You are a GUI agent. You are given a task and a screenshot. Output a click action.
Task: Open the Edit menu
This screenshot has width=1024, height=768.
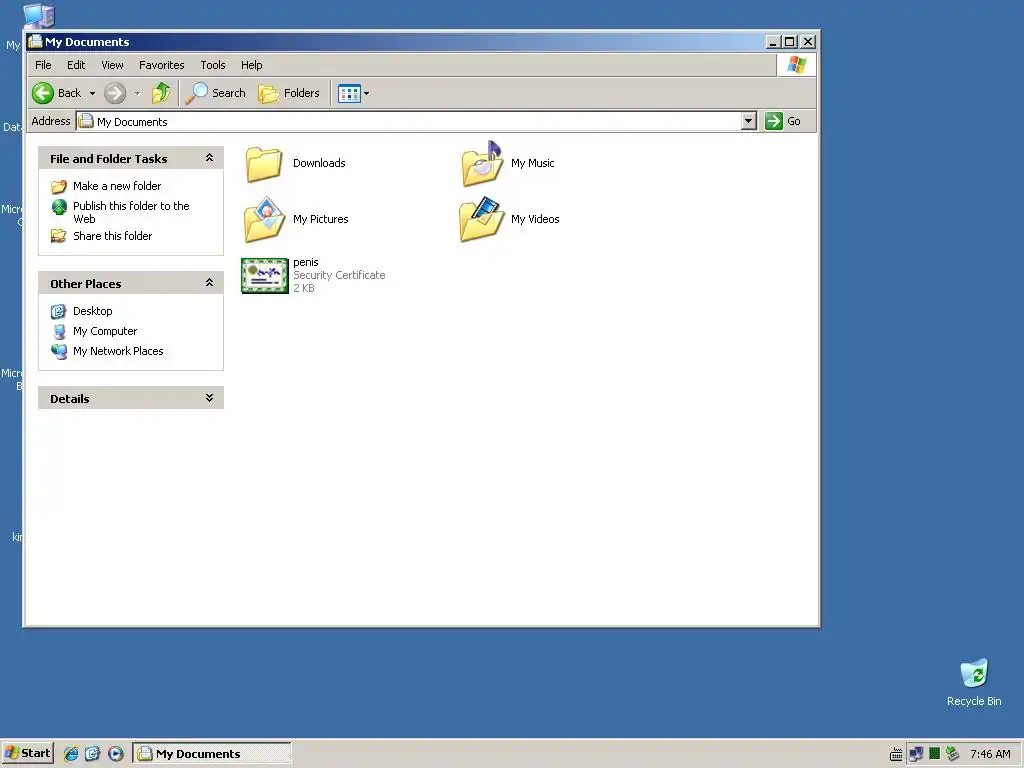point(76,65)
